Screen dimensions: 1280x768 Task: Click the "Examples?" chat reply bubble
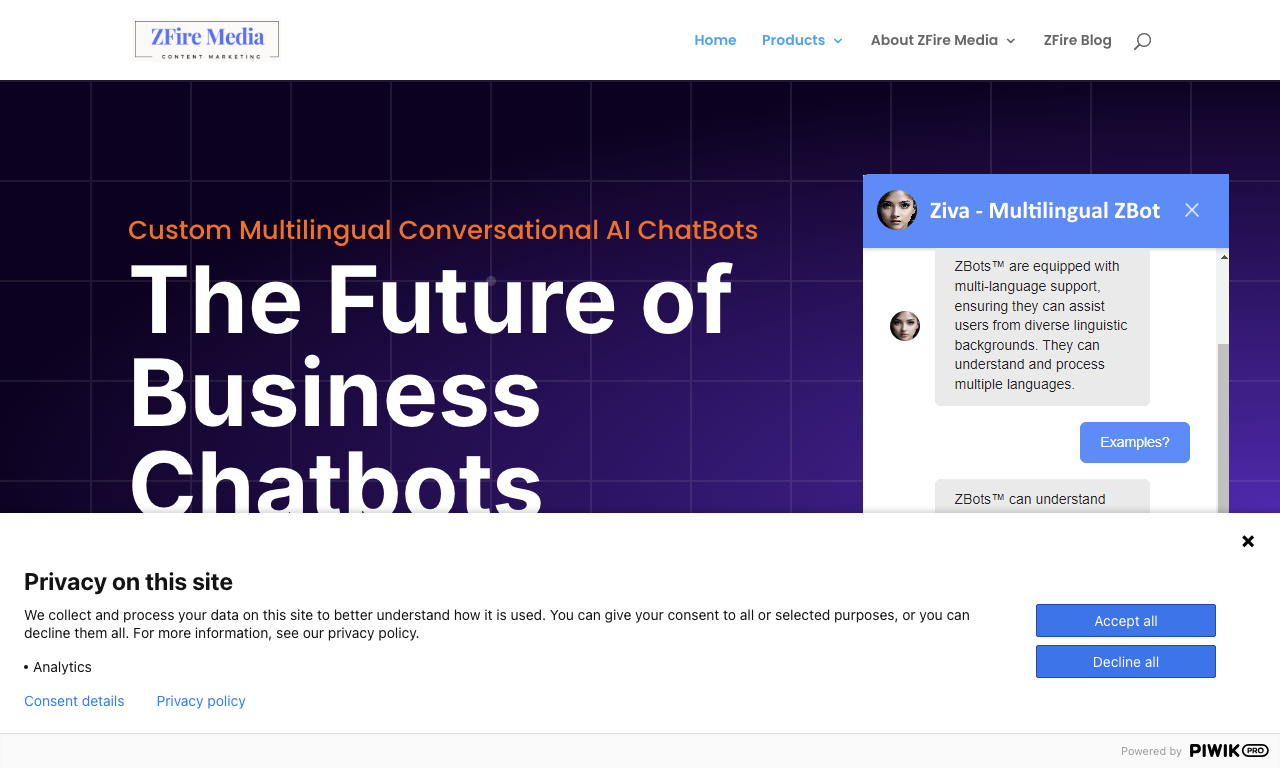tap(1135, 442)
